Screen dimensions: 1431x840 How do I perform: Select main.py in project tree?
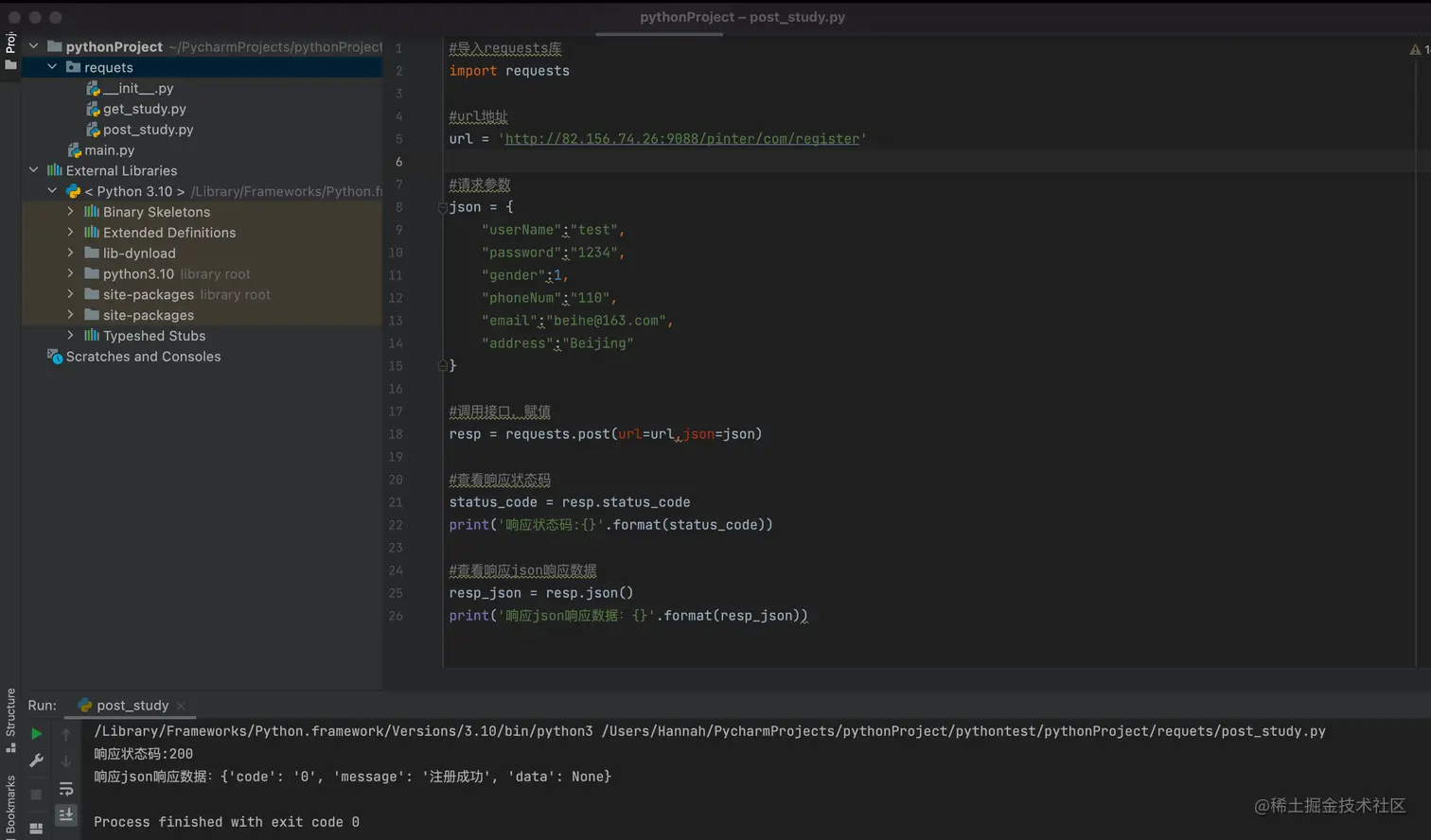[x=110, y=150]
